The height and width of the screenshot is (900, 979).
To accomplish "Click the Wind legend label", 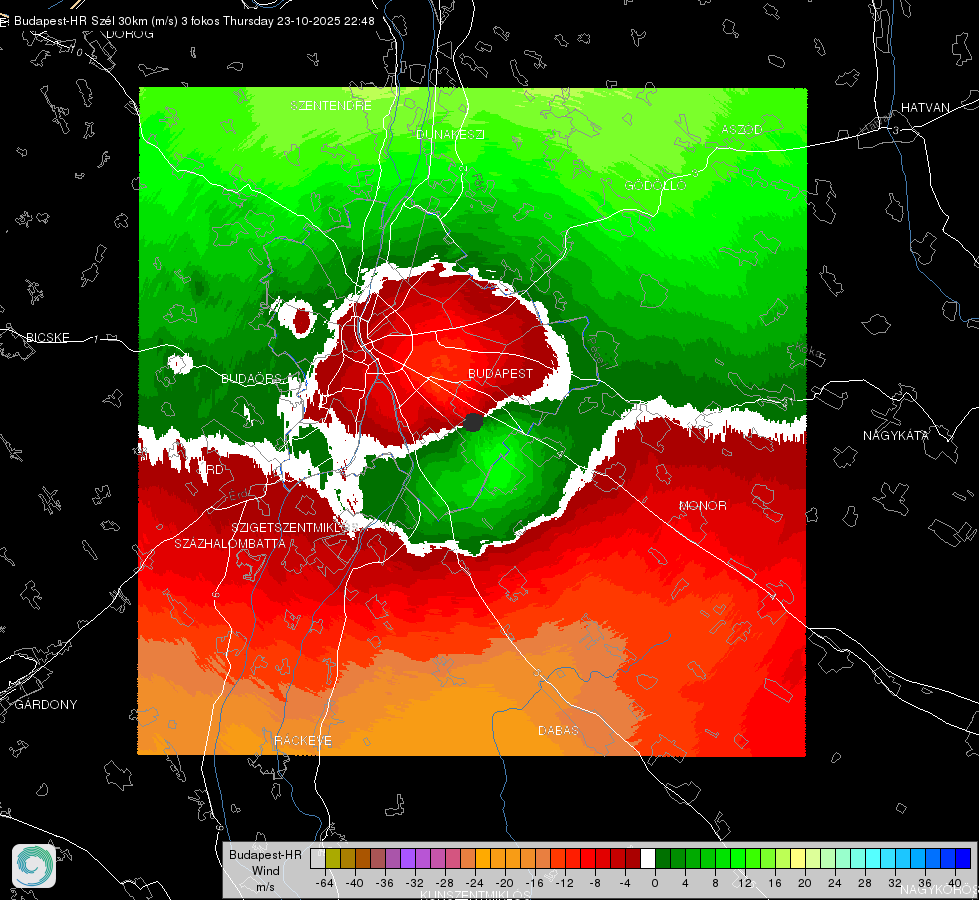I will (x=265, y=871).
